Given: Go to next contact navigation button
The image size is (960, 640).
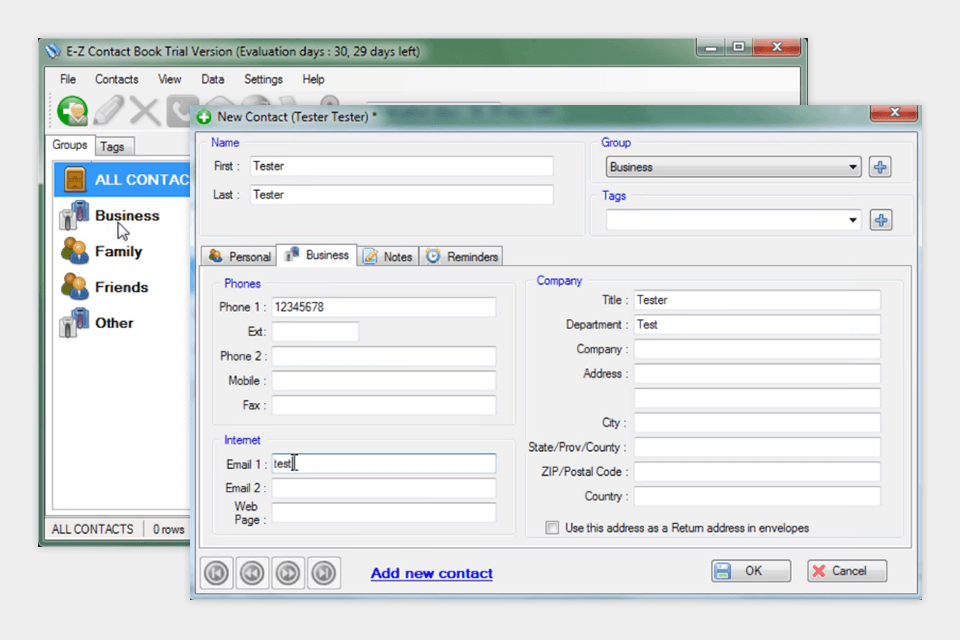Looking at the screenshot, I should click(x=288, y=573).
